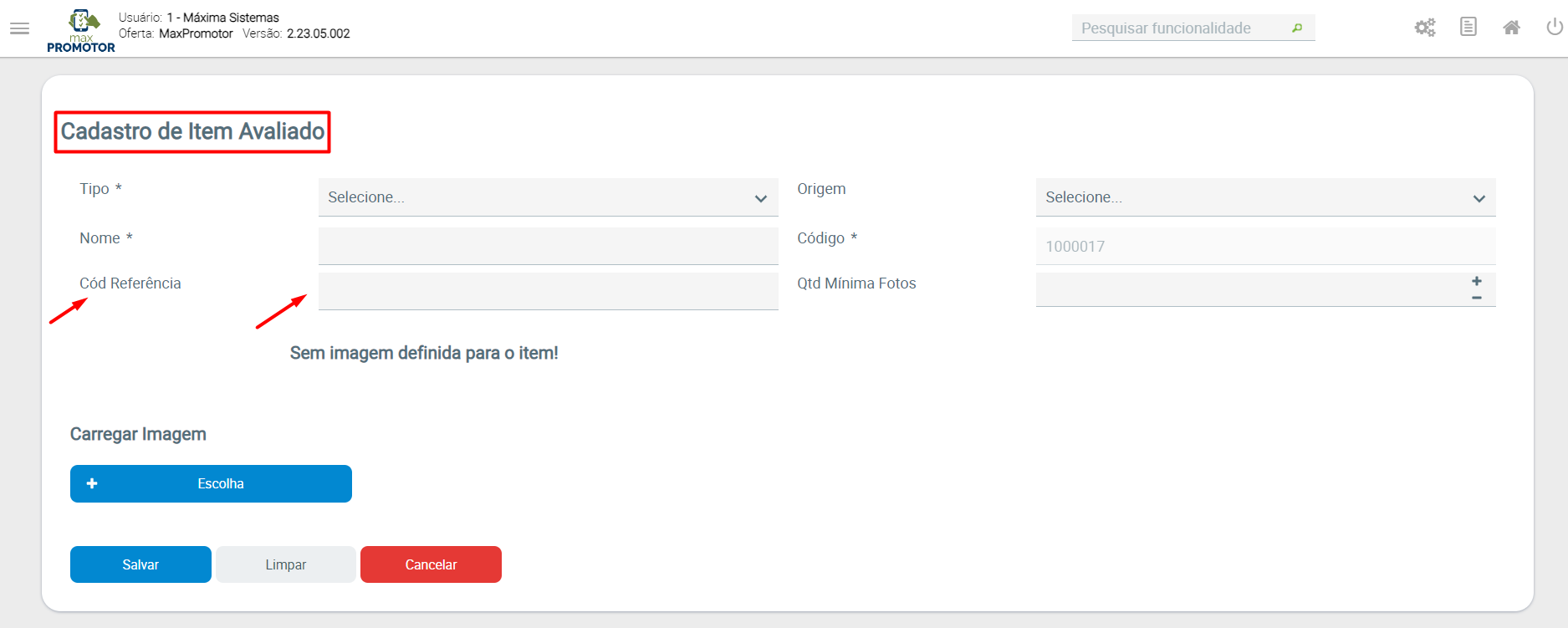Focus the Nome input field
Screen dimensions: 1568x628
pos(549,246)
